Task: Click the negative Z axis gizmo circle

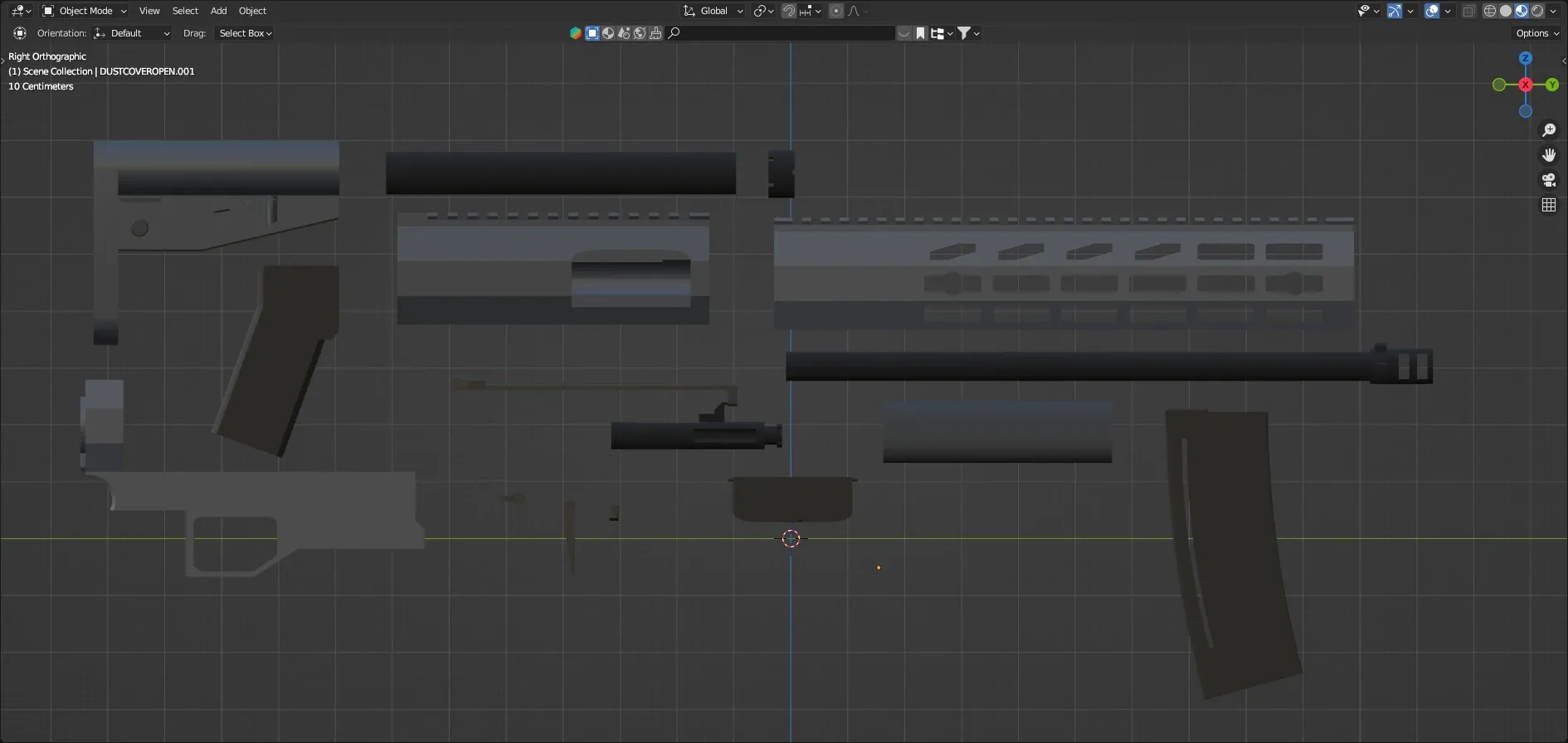Action: (1525, 111)
